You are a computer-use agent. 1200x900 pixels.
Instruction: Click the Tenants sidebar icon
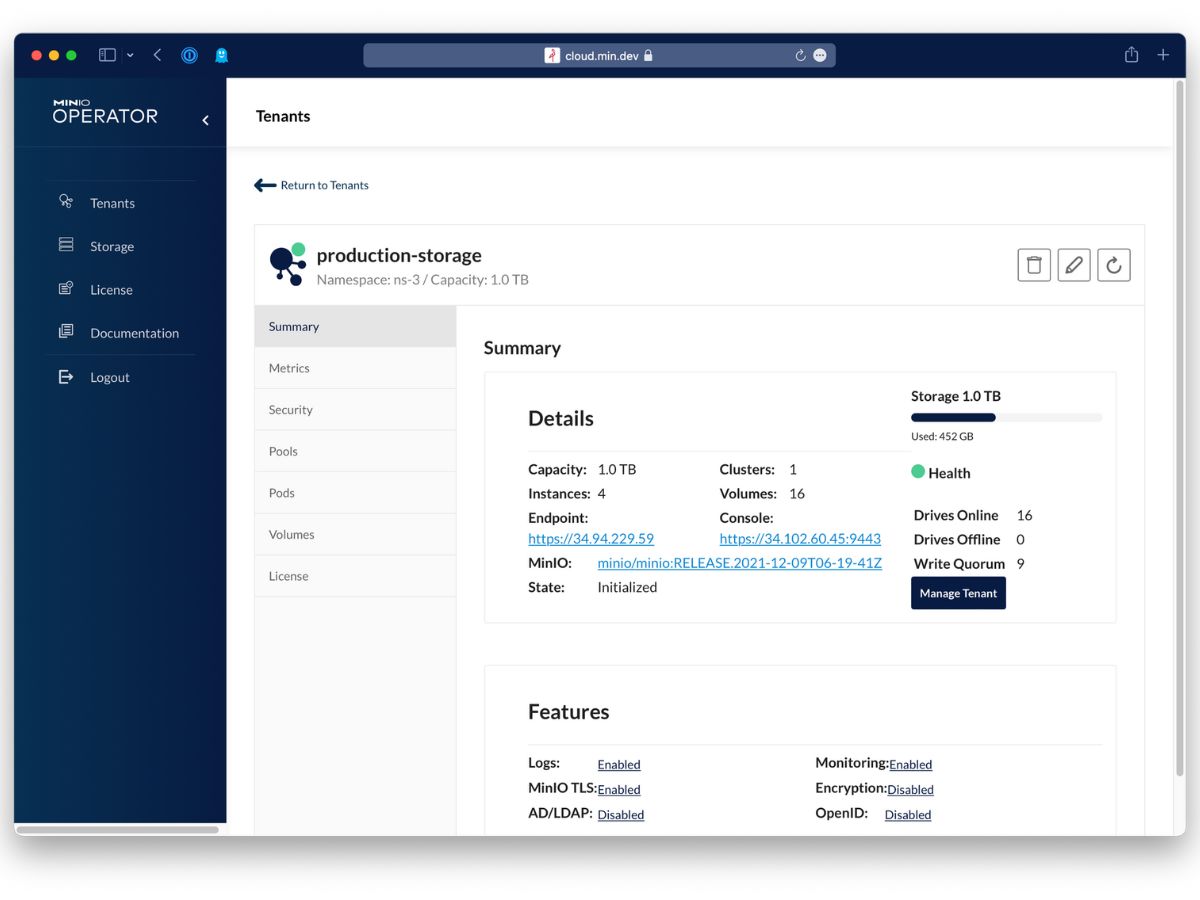pyautogui.click(x=66, y=202)
